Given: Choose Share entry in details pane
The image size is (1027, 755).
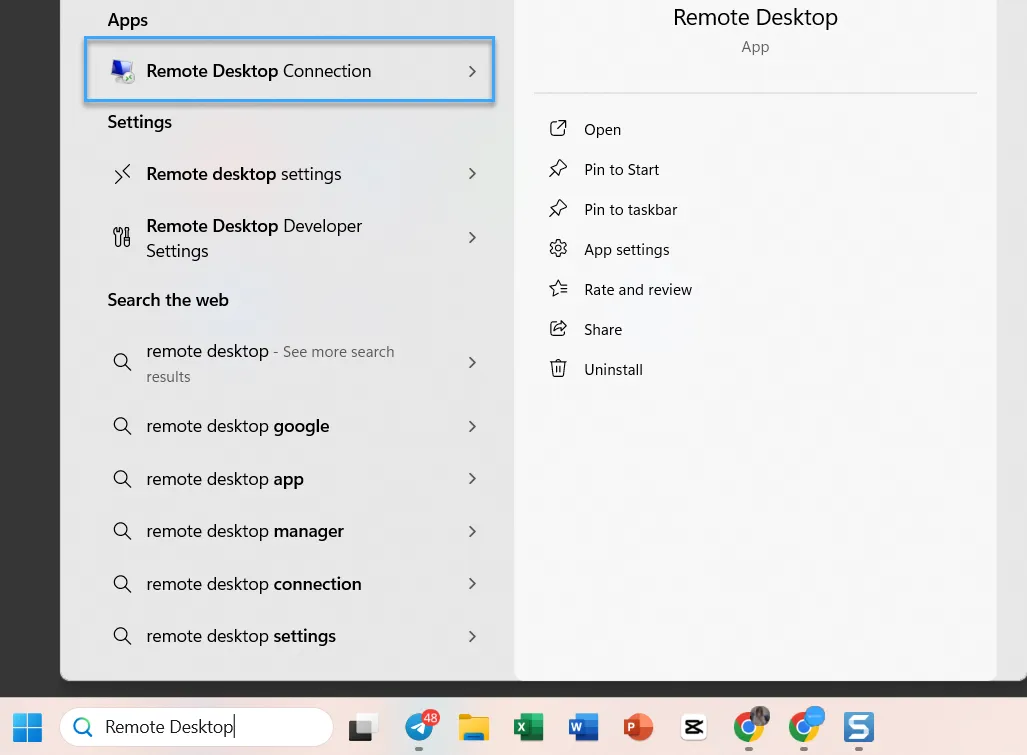Looking at the screenshot, I should pyautogui.click(x=603, y=329).
